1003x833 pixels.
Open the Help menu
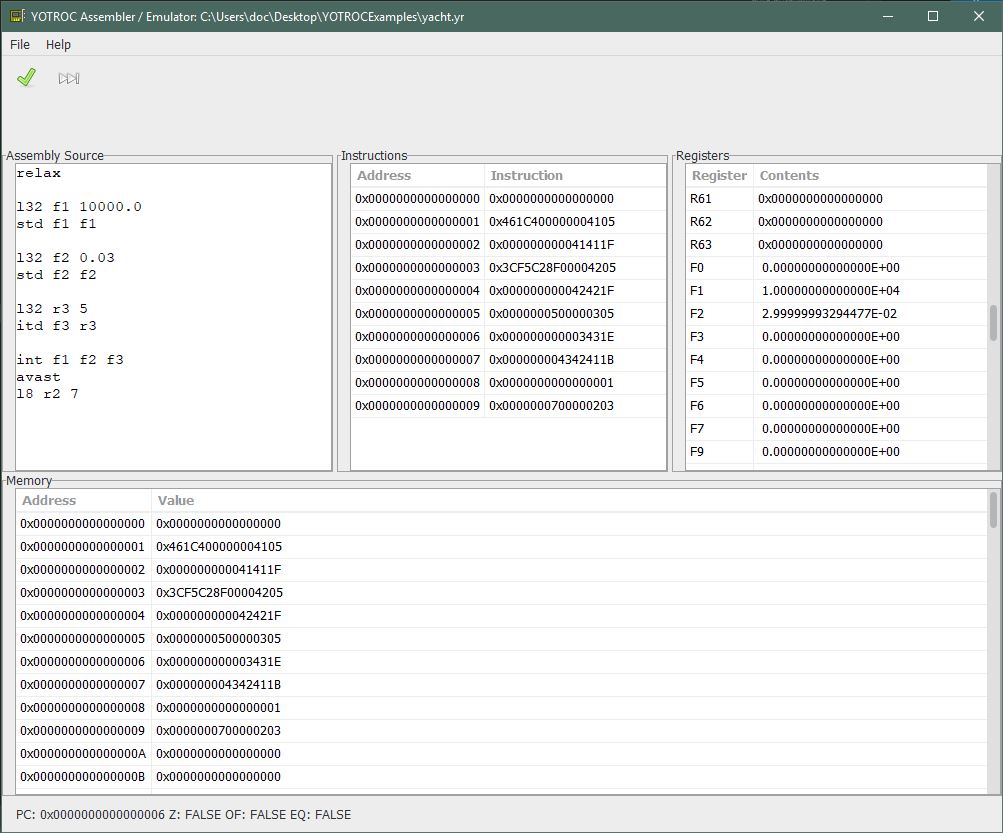[x=58, y=44]
